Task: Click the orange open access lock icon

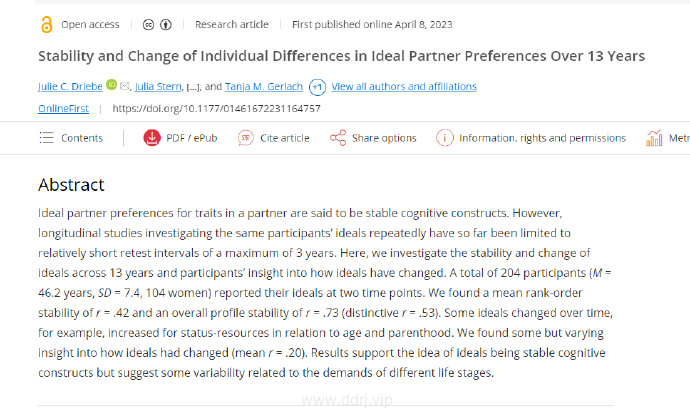Action: (x=46, y=25)
